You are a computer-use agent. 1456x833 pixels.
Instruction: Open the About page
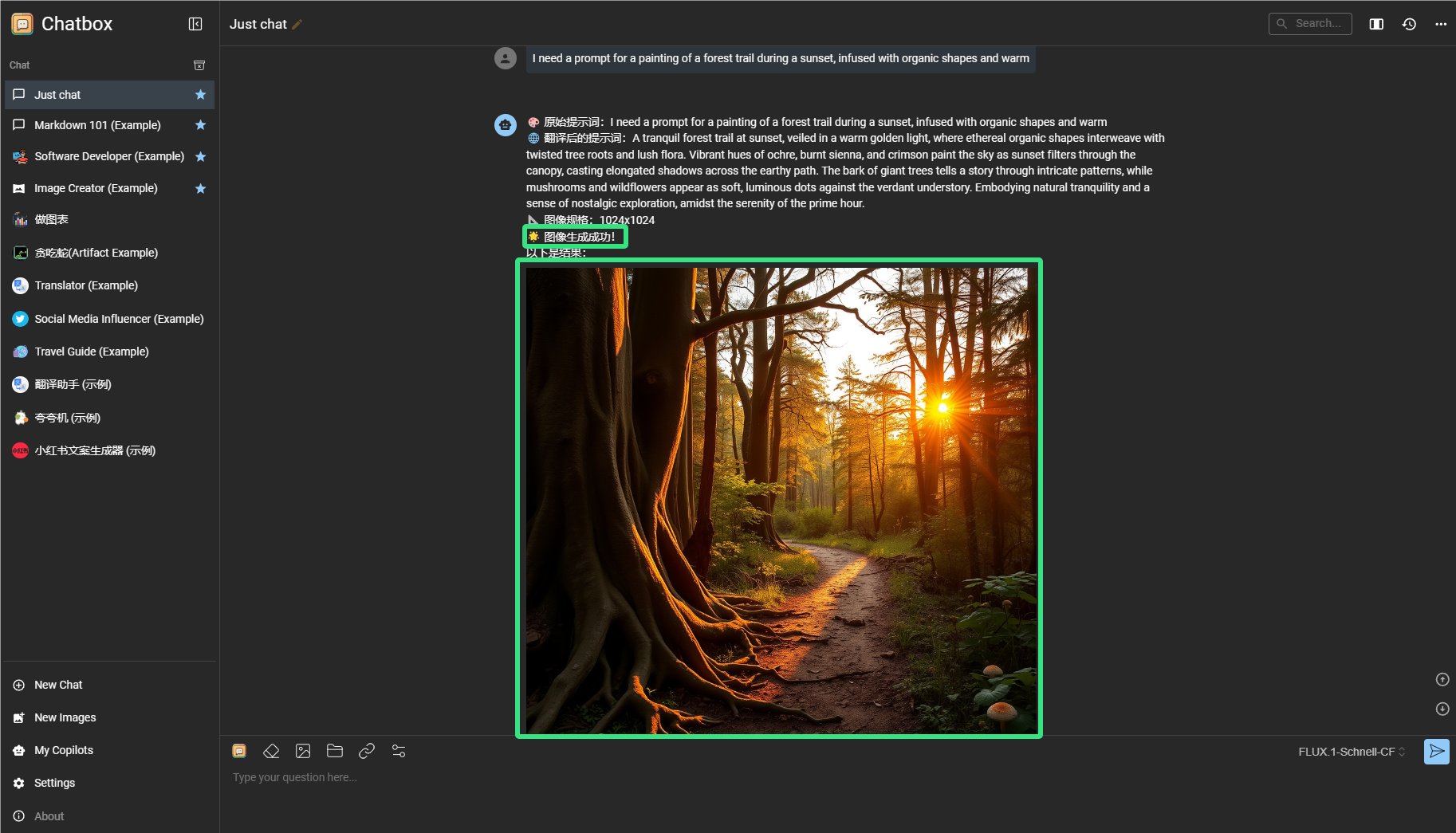click(x=109, y=816)
